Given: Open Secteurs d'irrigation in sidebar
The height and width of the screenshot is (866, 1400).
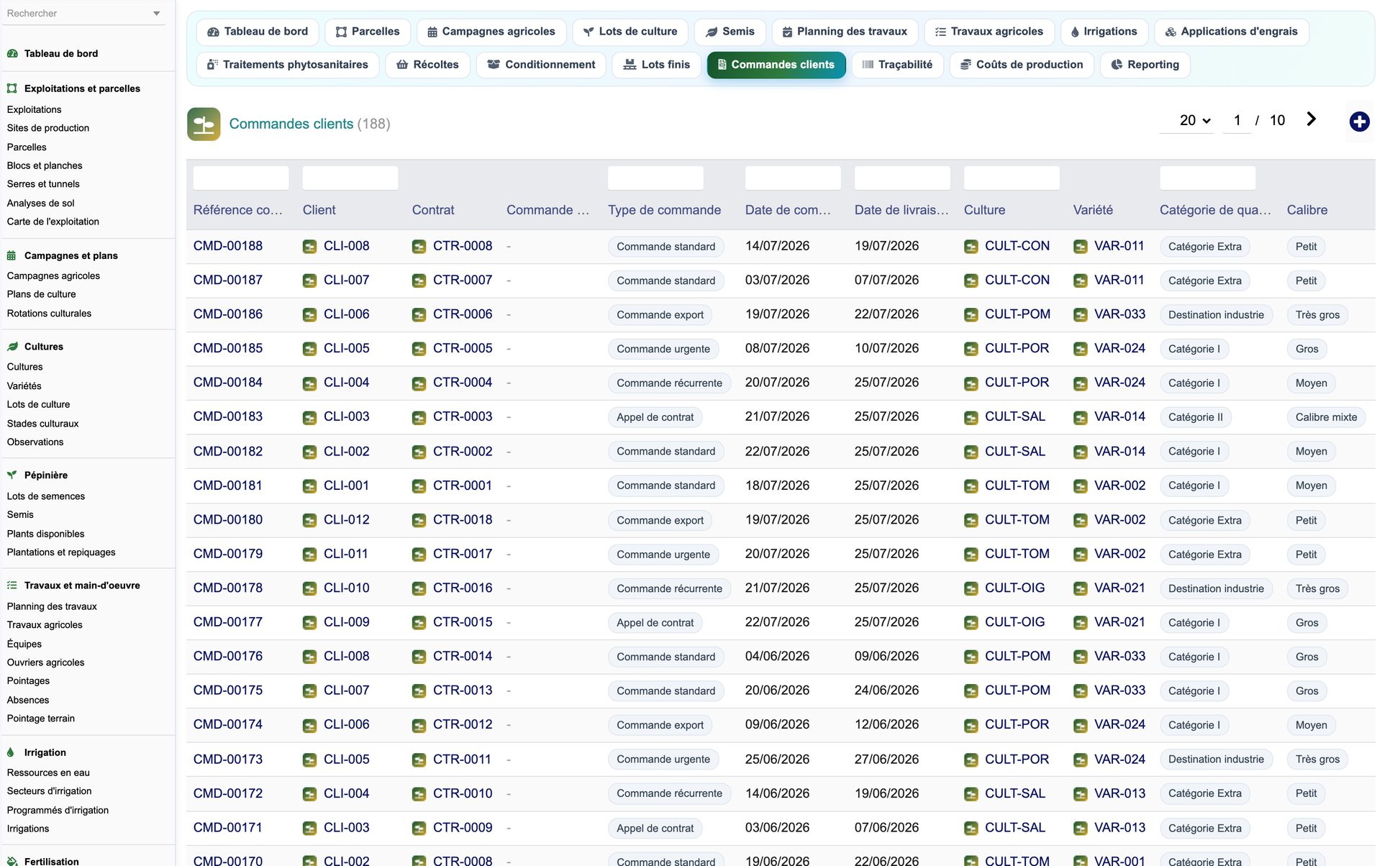Looking at the screenshot, I should click(x=49, y=791).
